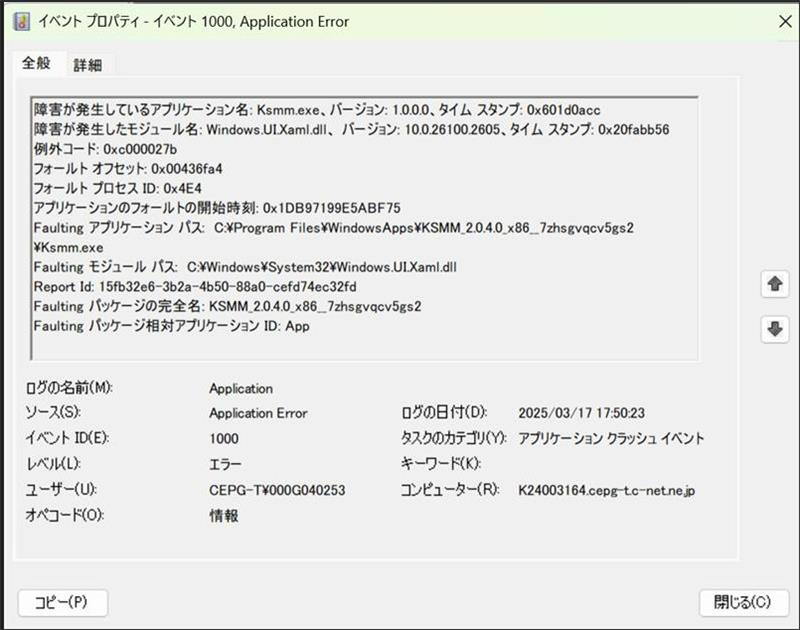Image resolution: width=800 pixels, height=630 pixels.
Task: Click the オペコード(O): label
Action: (x=64, y=515)
